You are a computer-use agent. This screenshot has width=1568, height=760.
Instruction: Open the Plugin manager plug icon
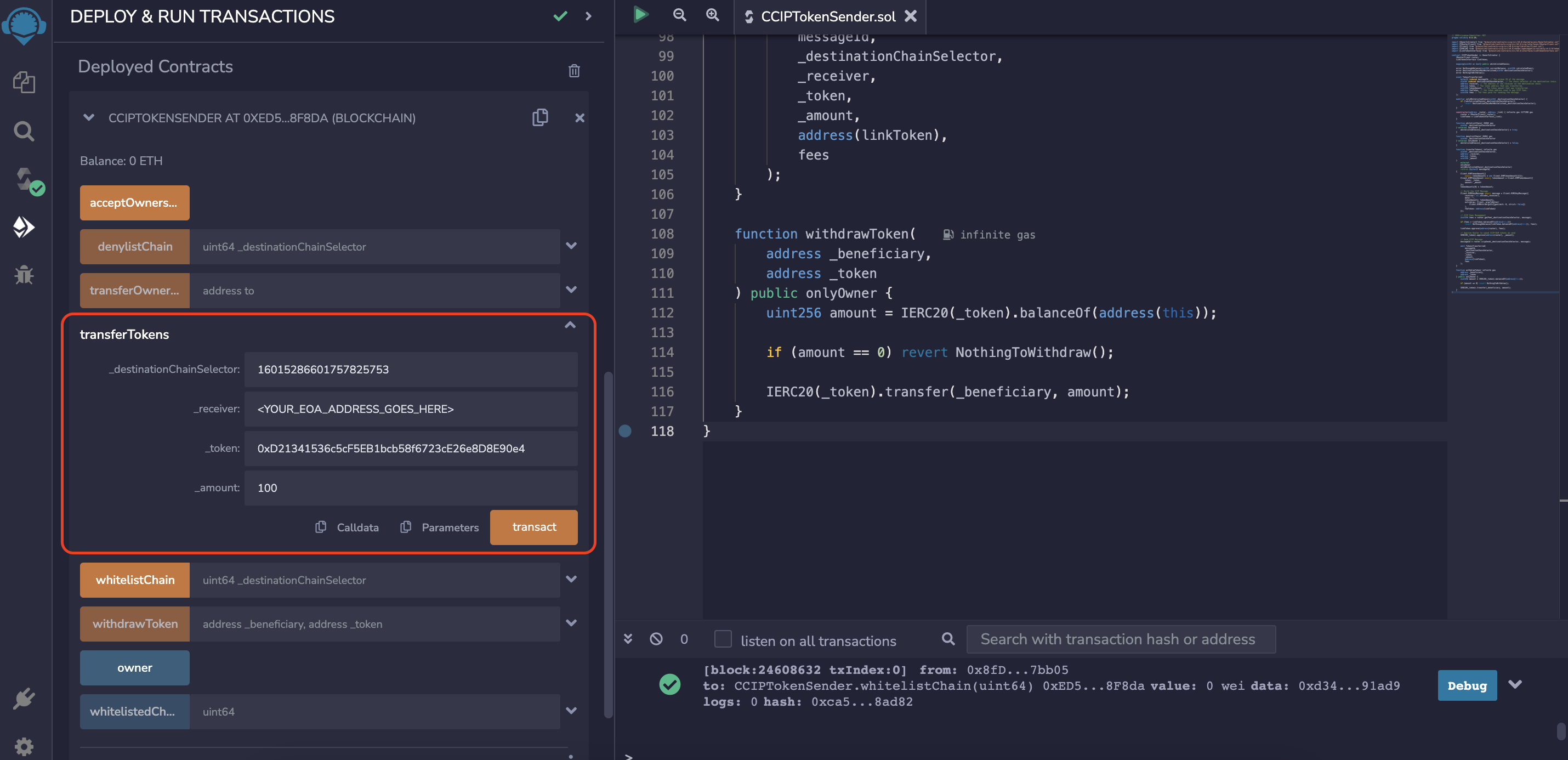[24, 699]
